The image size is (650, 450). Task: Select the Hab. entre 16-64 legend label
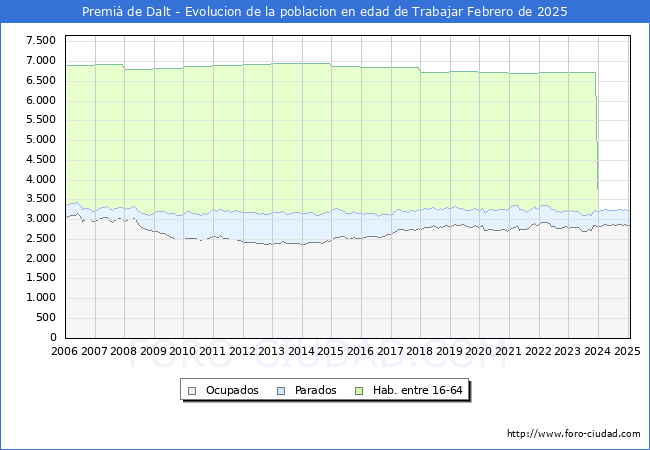[x=417, y=390]
